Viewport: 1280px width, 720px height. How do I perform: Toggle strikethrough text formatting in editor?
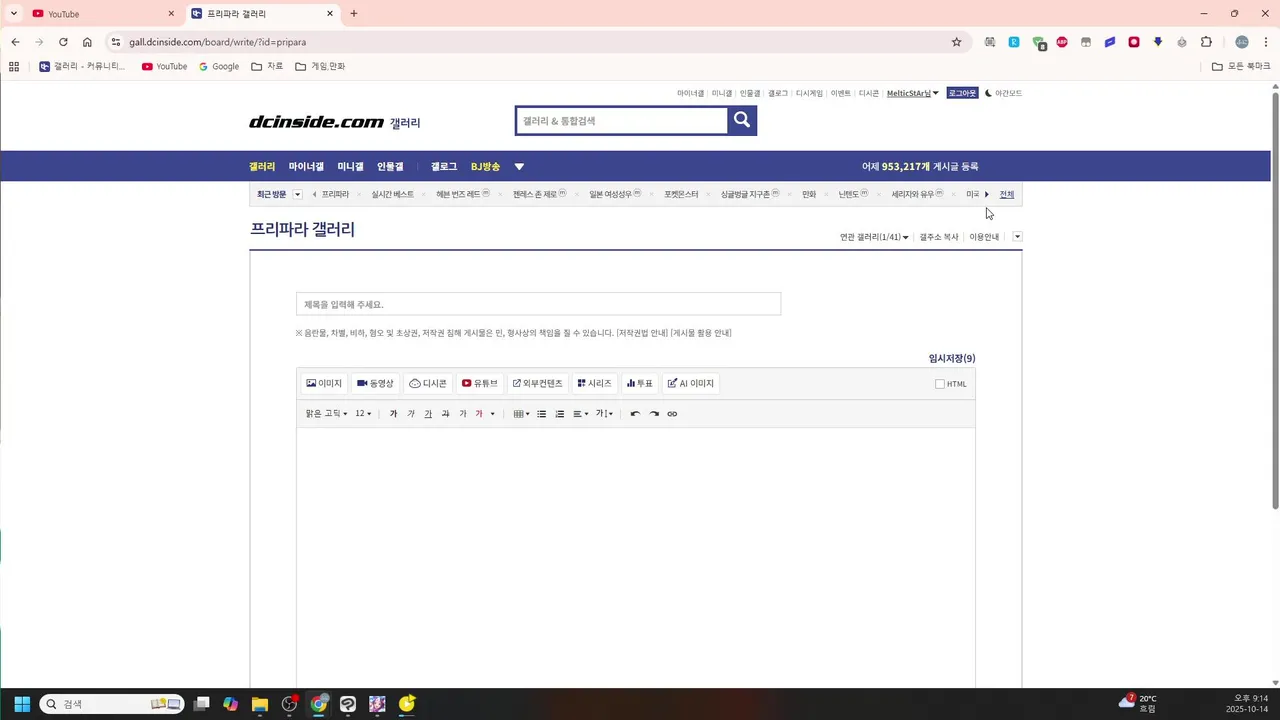click(x=445, y=414)
